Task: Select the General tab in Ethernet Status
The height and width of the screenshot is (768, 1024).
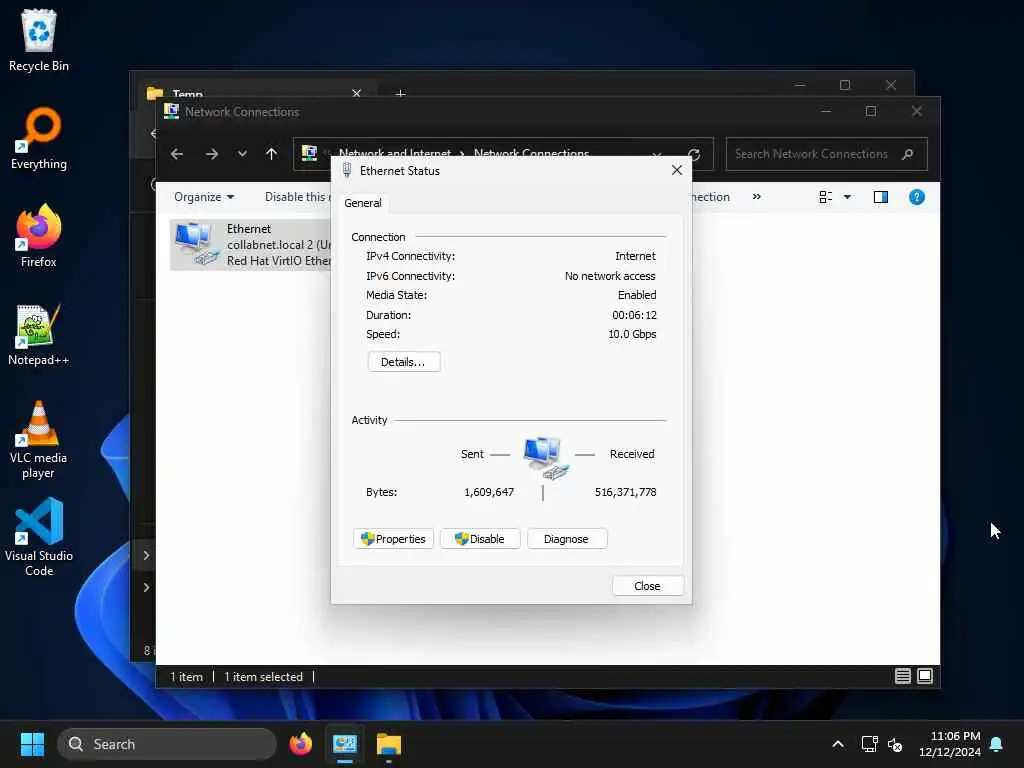Action: click(362, 203)
